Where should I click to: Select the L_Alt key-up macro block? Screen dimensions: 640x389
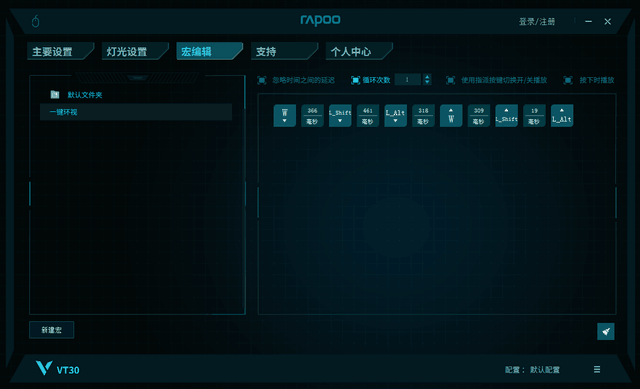[x=562, y=116]
